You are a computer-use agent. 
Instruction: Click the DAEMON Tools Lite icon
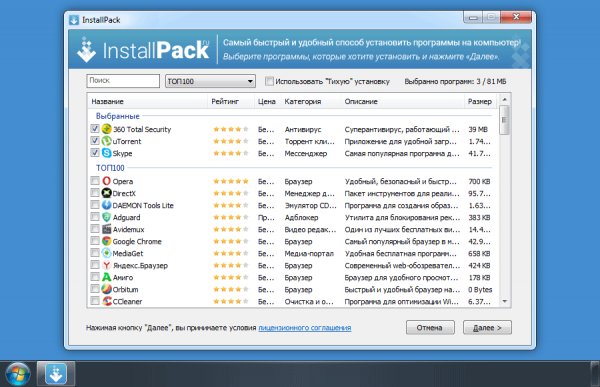(106, 205)
